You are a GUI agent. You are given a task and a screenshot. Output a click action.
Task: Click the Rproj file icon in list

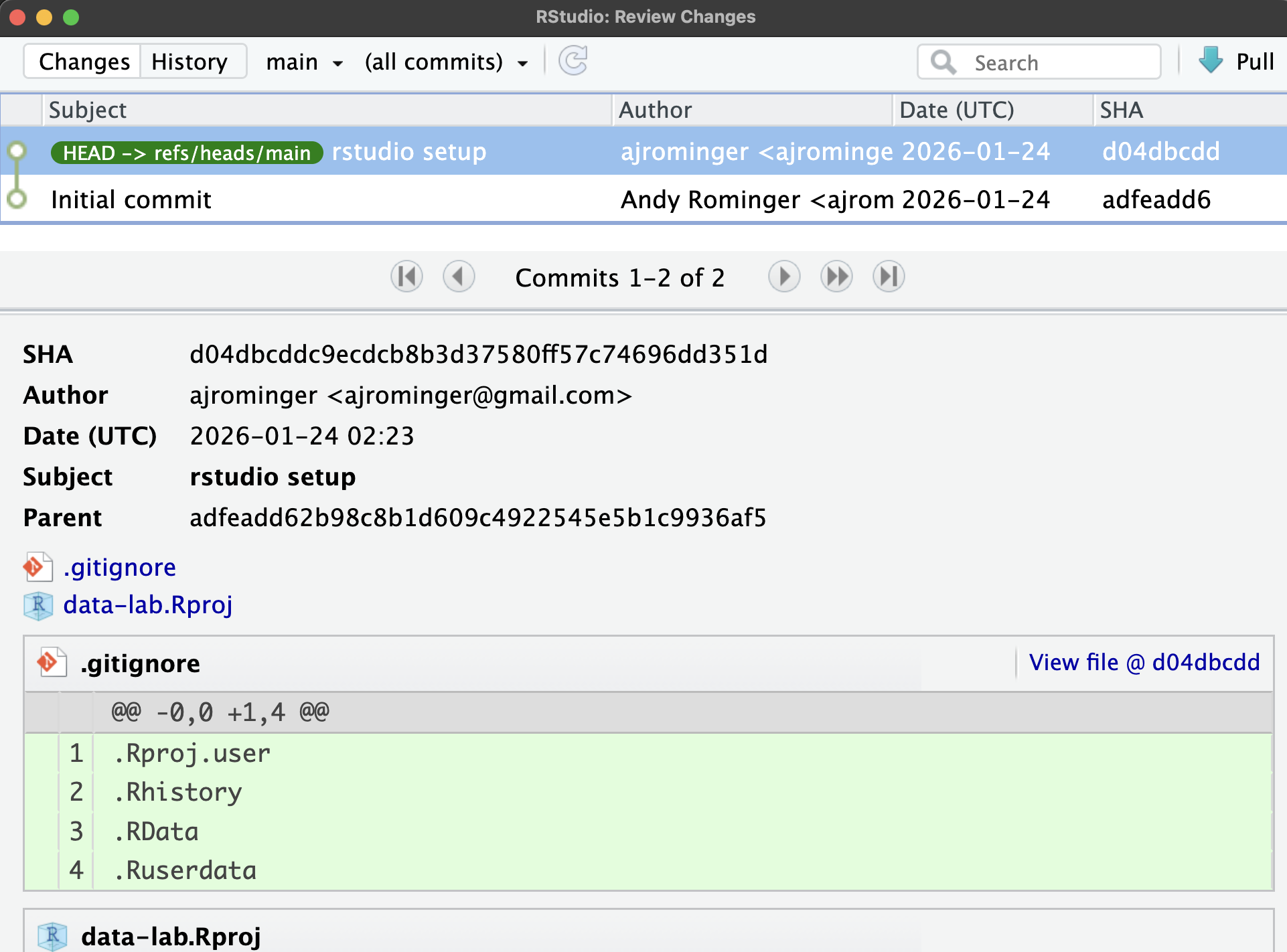(38, 605)
